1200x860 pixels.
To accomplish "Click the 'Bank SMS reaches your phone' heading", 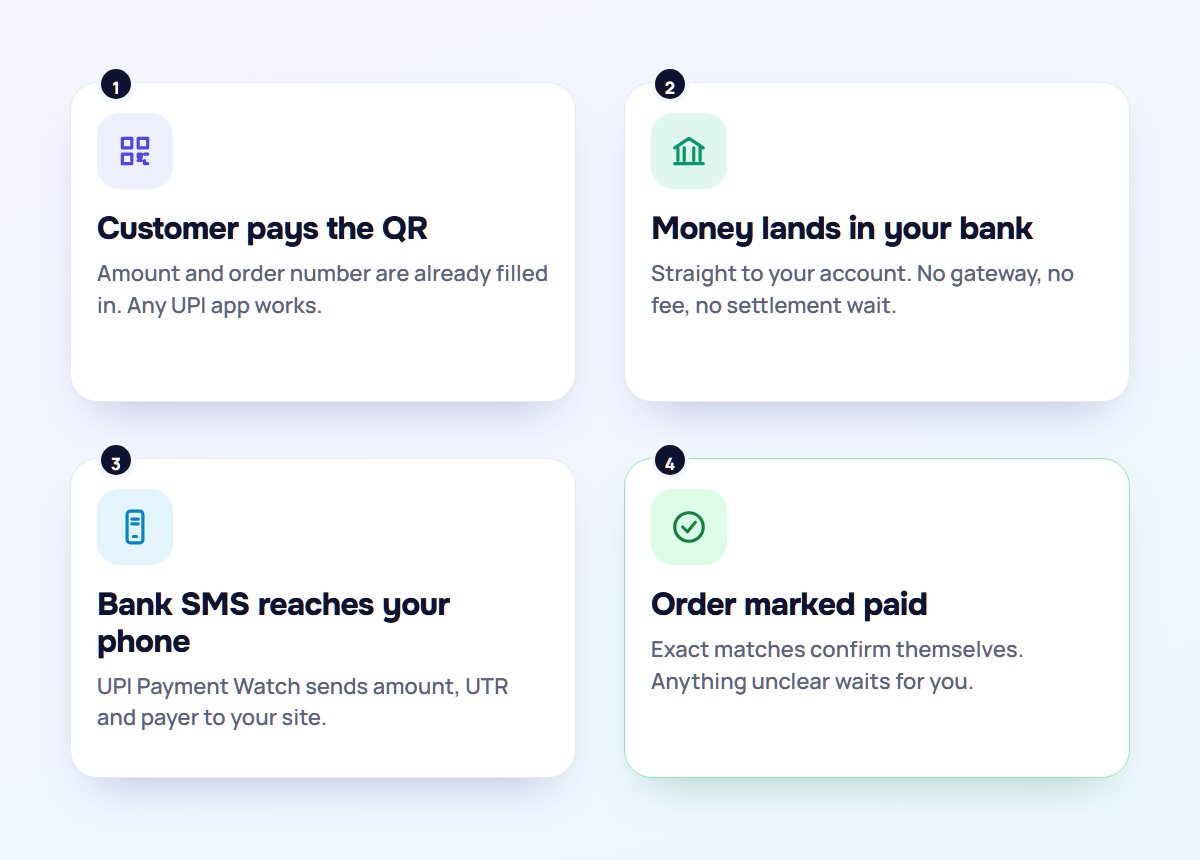I will (x=274, y=623).
